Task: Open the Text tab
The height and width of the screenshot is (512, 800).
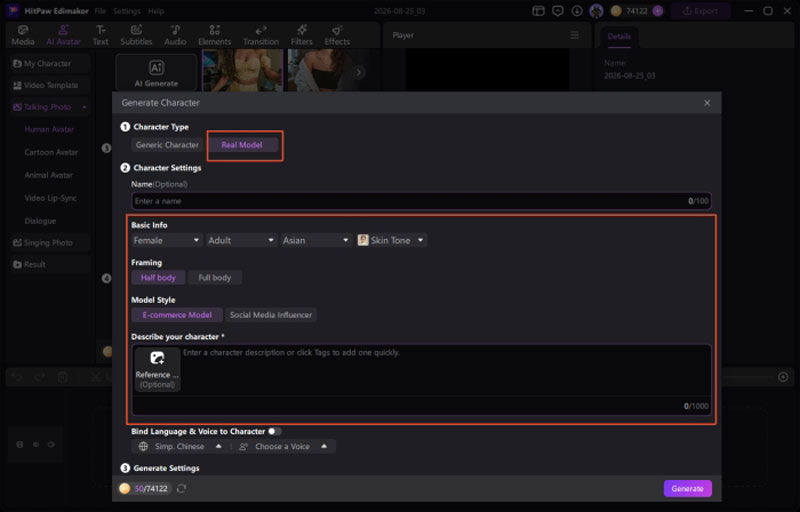Action: (101, 35)
